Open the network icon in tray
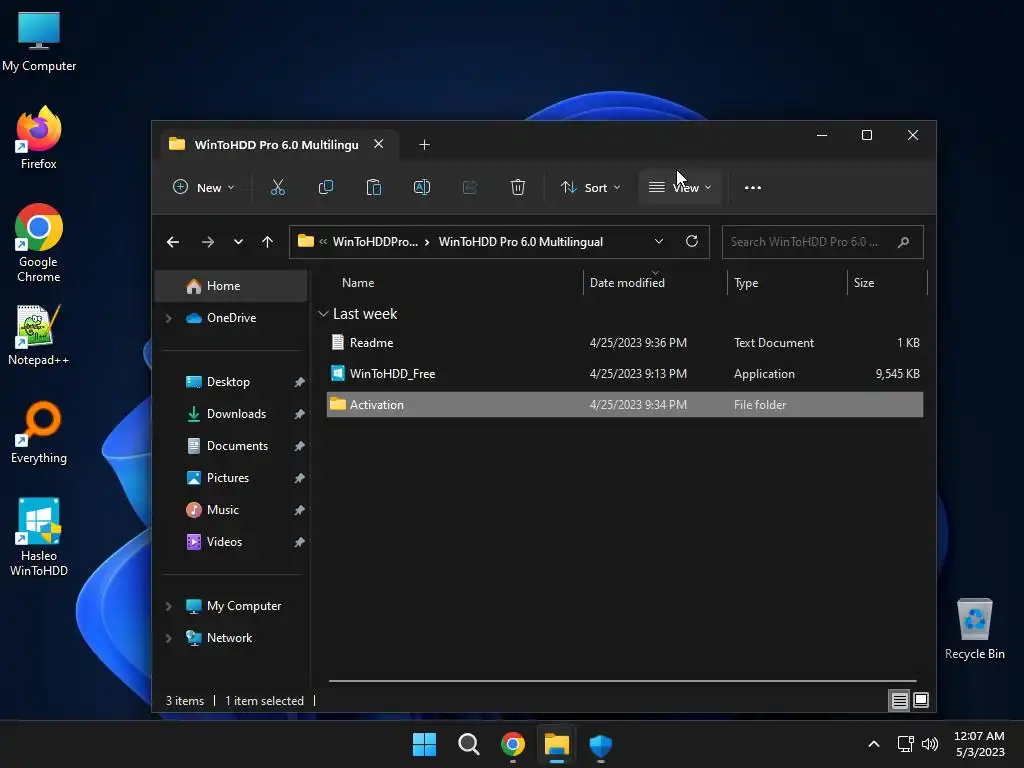 pyautogui.click(x=905, y=744)
